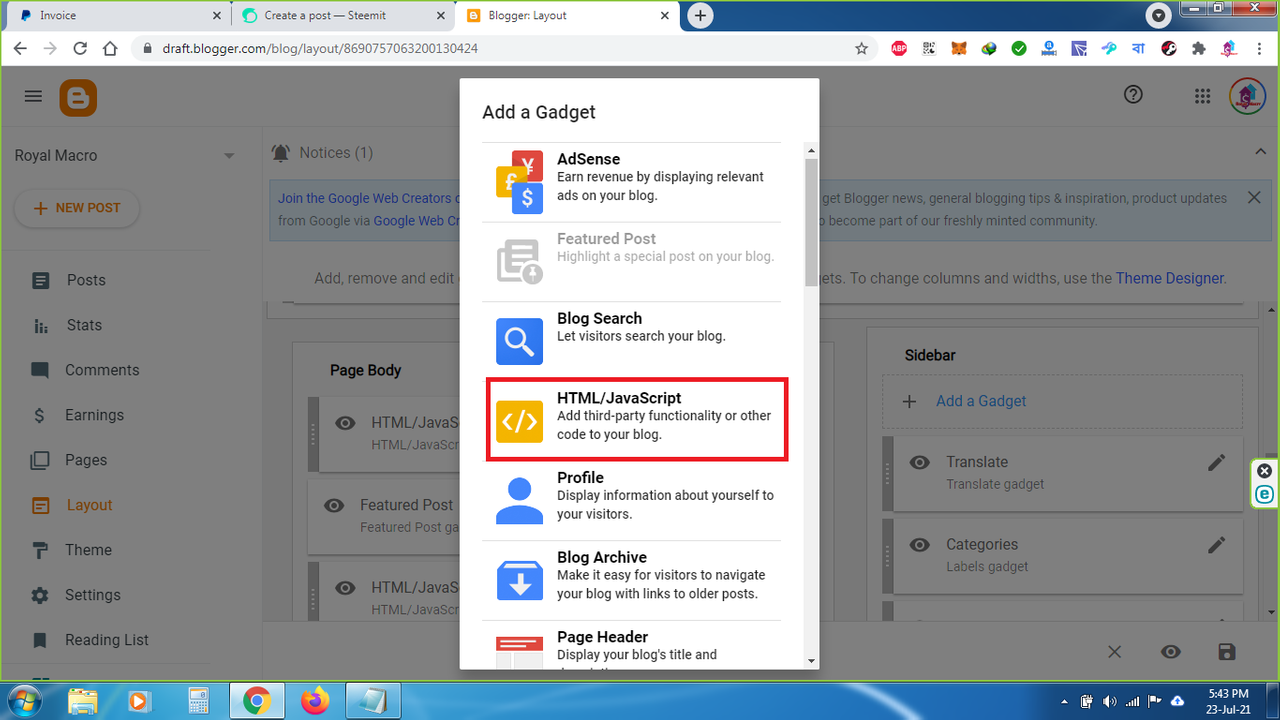
Task: Click the gadget list scrollbar thumb
Action: 811,222
